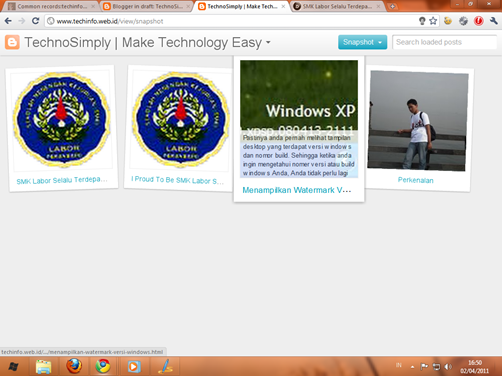
Task: Open Windows Explorer from taskbar
Action: 44,367
